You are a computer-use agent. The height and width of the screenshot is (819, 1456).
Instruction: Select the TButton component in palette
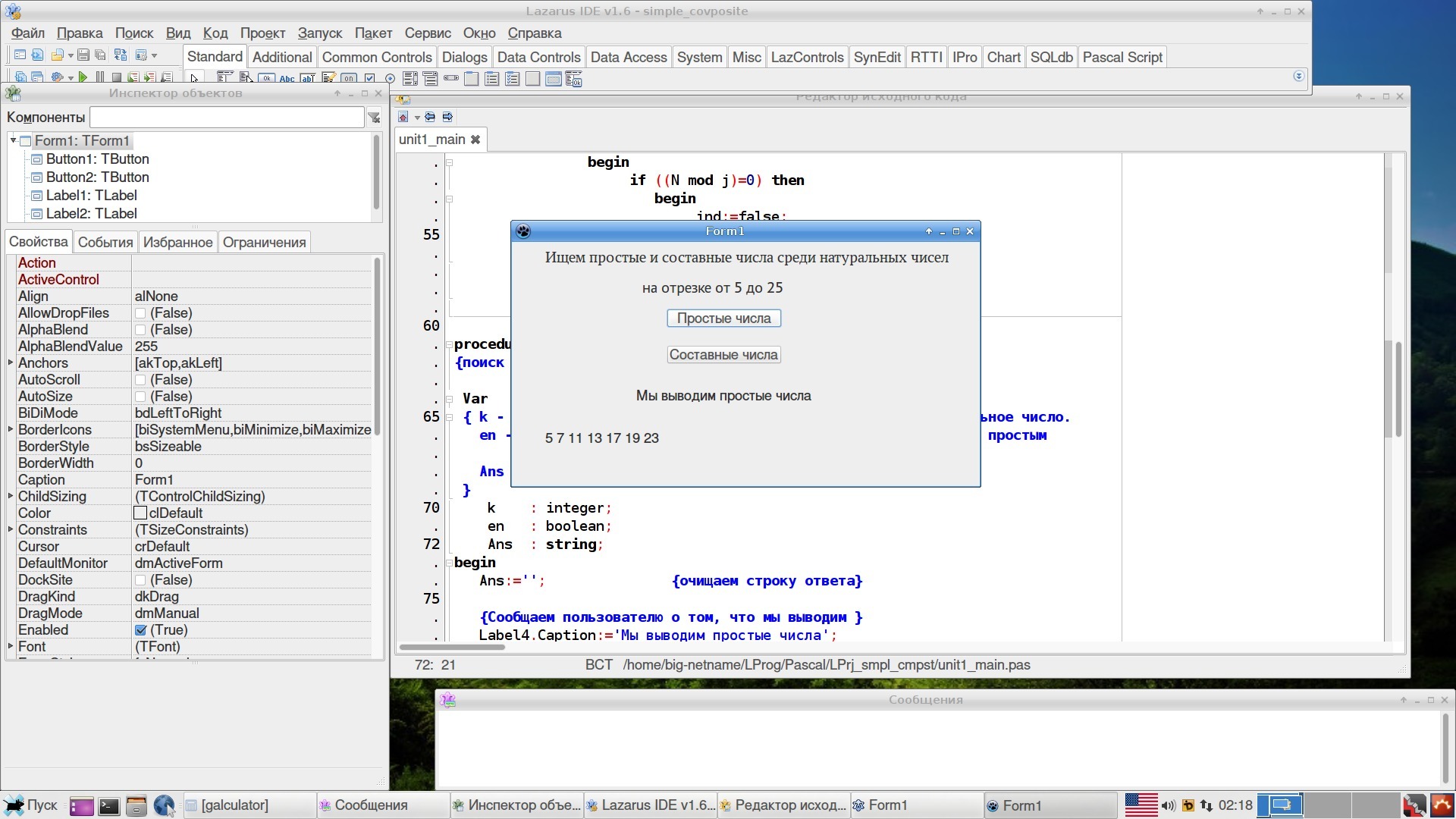(x=266, y=79)
